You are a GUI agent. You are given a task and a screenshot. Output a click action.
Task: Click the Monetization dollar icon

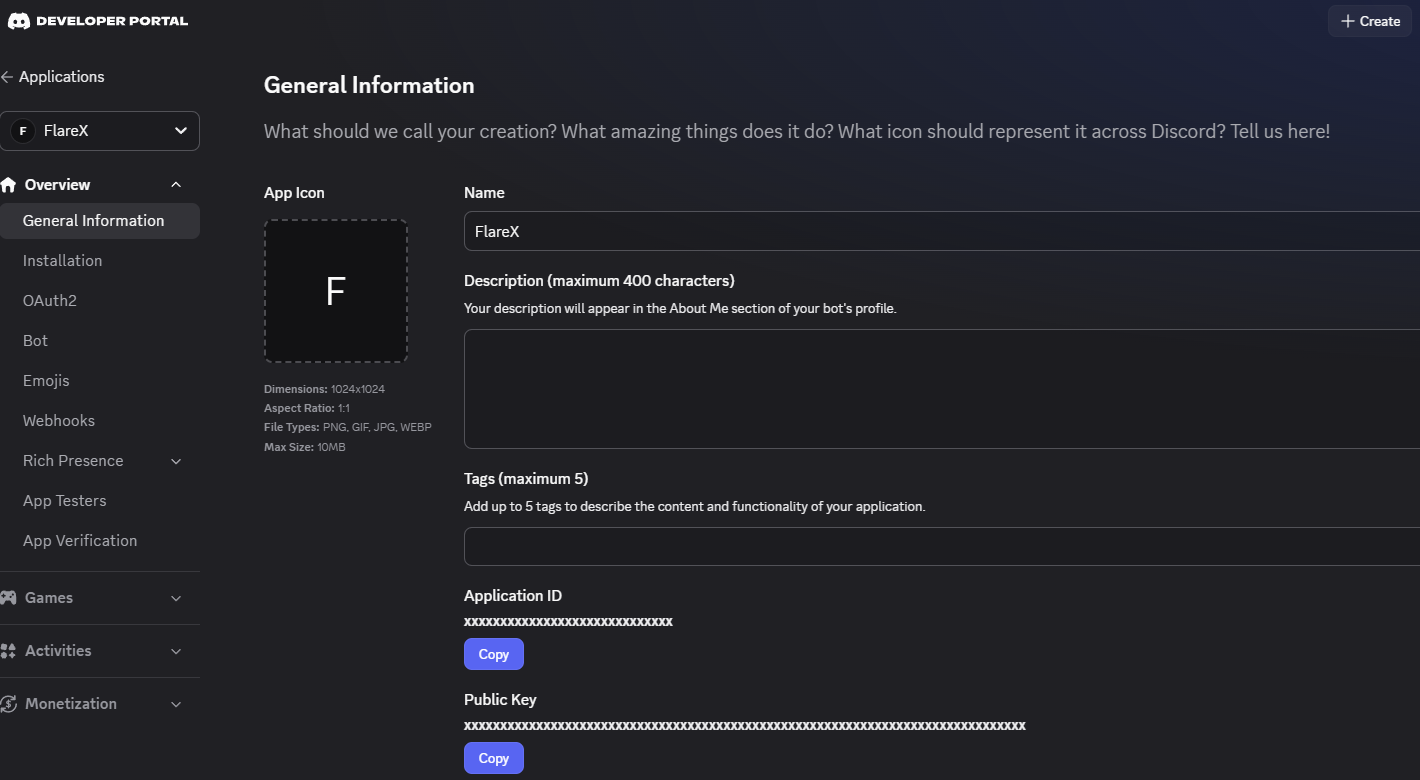[x=8, y=704]
